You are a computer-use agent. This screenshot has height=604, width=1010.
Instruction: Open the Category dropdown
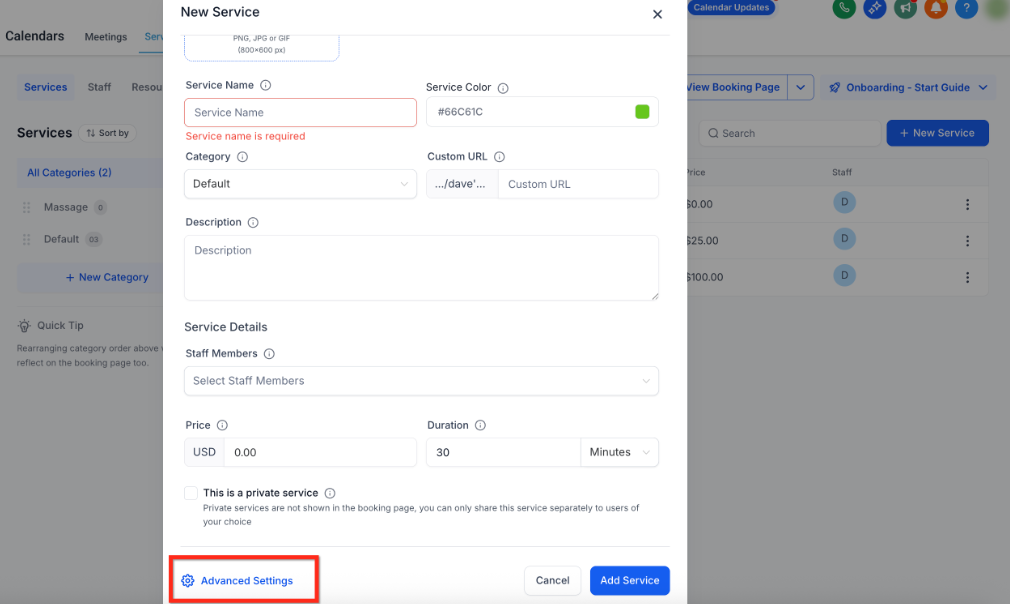300,184
